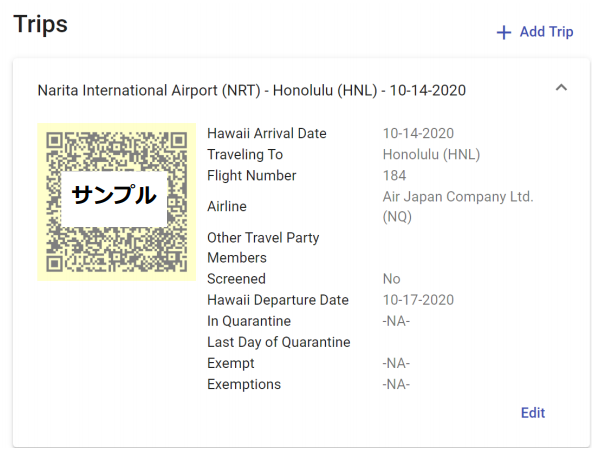Open the Edit link for this trip
The height and width of the screenshot is (459, 603).
(x=533, y=412)
